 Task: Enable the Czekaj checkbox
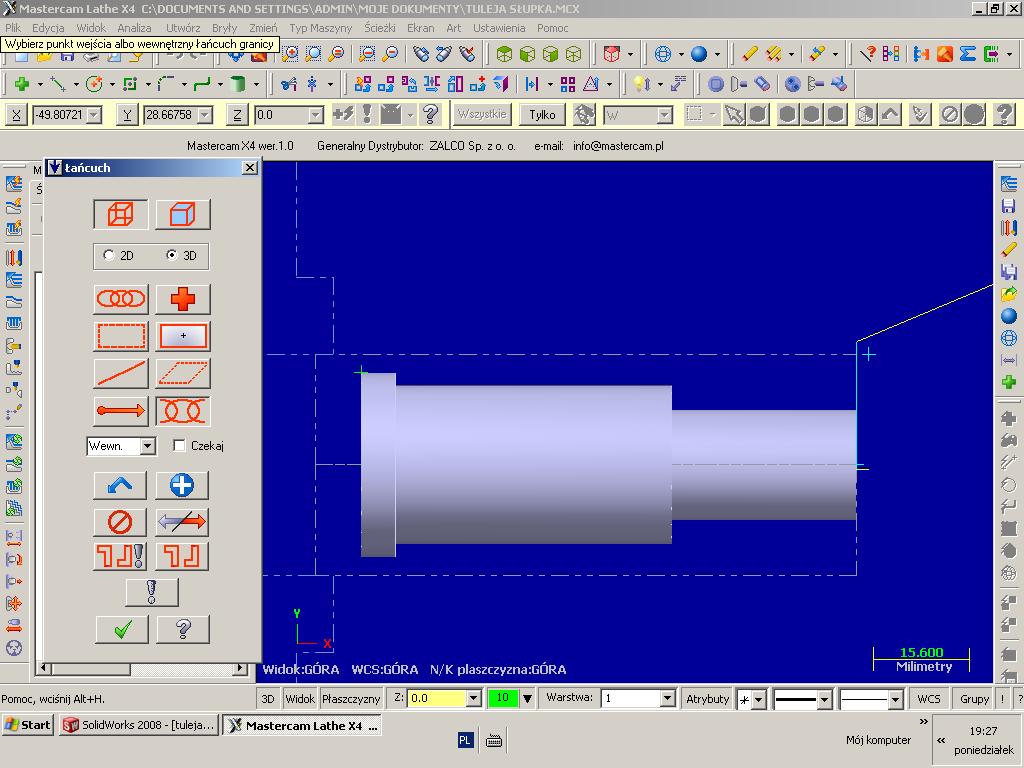tap(179, 445)
